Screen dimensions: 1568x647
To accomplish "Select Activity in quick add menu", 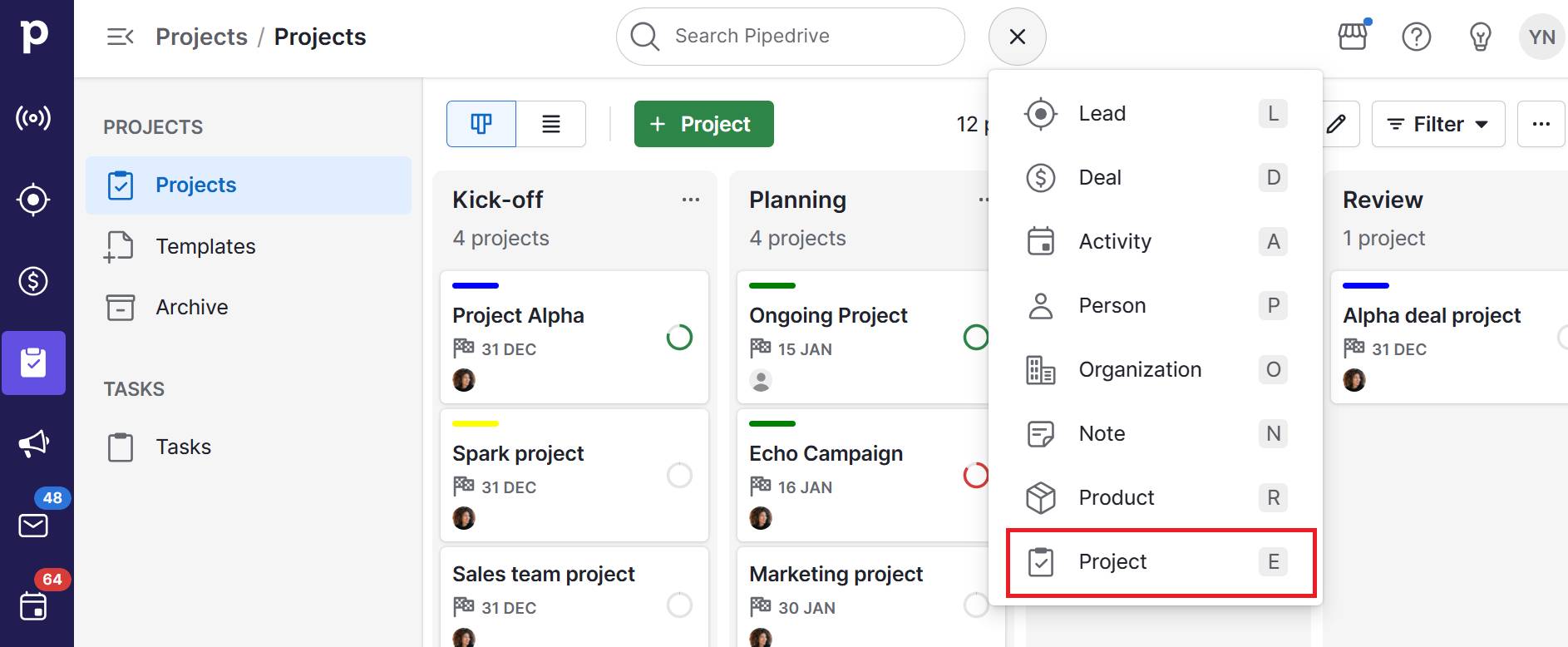I will (x=1156, y=241).
